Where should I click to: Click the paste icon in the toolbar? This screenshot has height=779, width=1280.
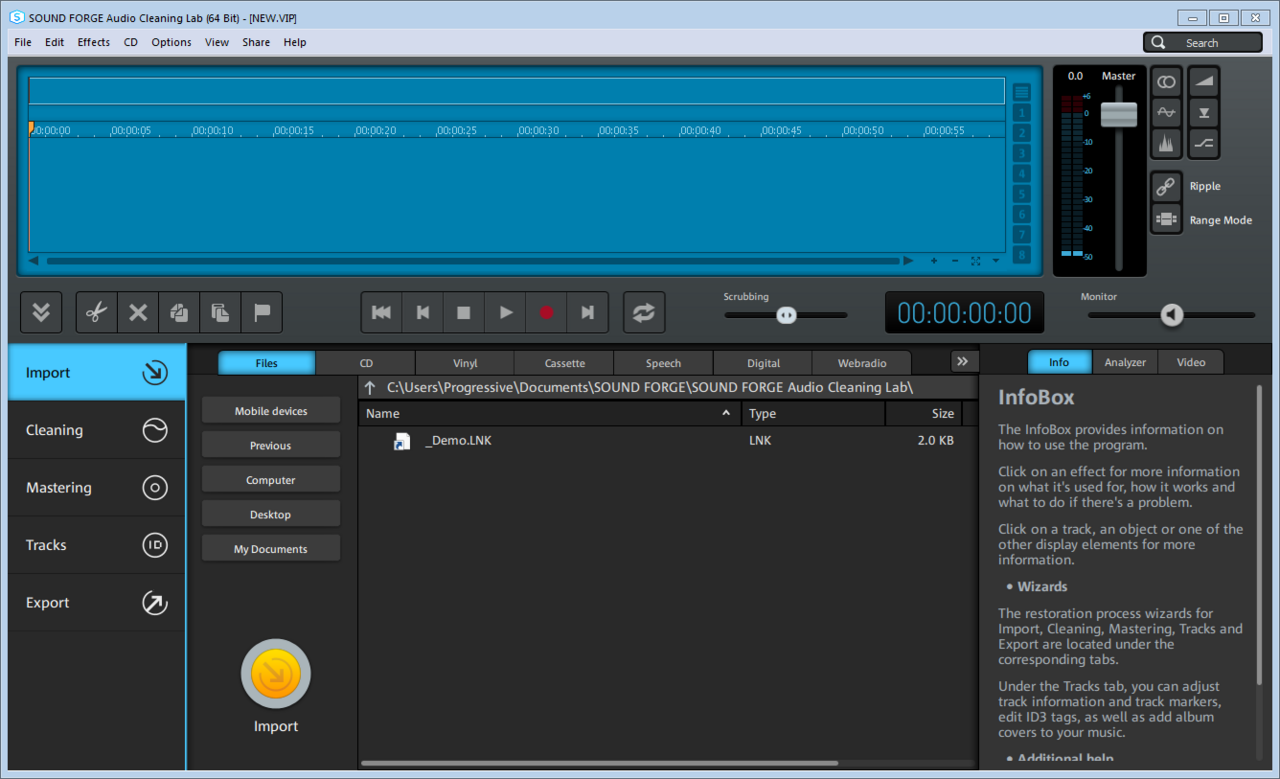[220, 313]
